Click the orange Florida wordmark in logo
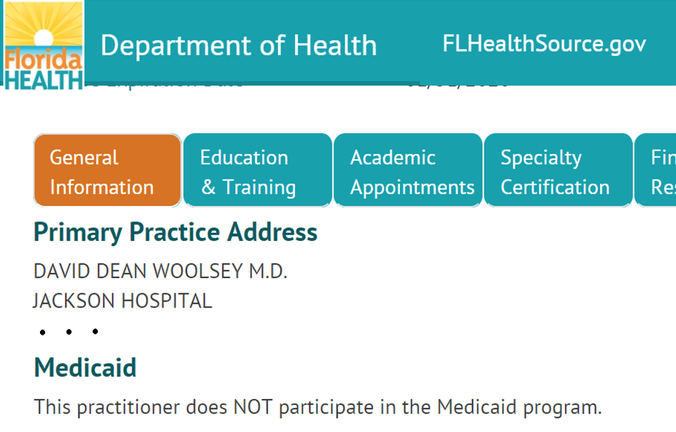 click(x=43, y=59)
